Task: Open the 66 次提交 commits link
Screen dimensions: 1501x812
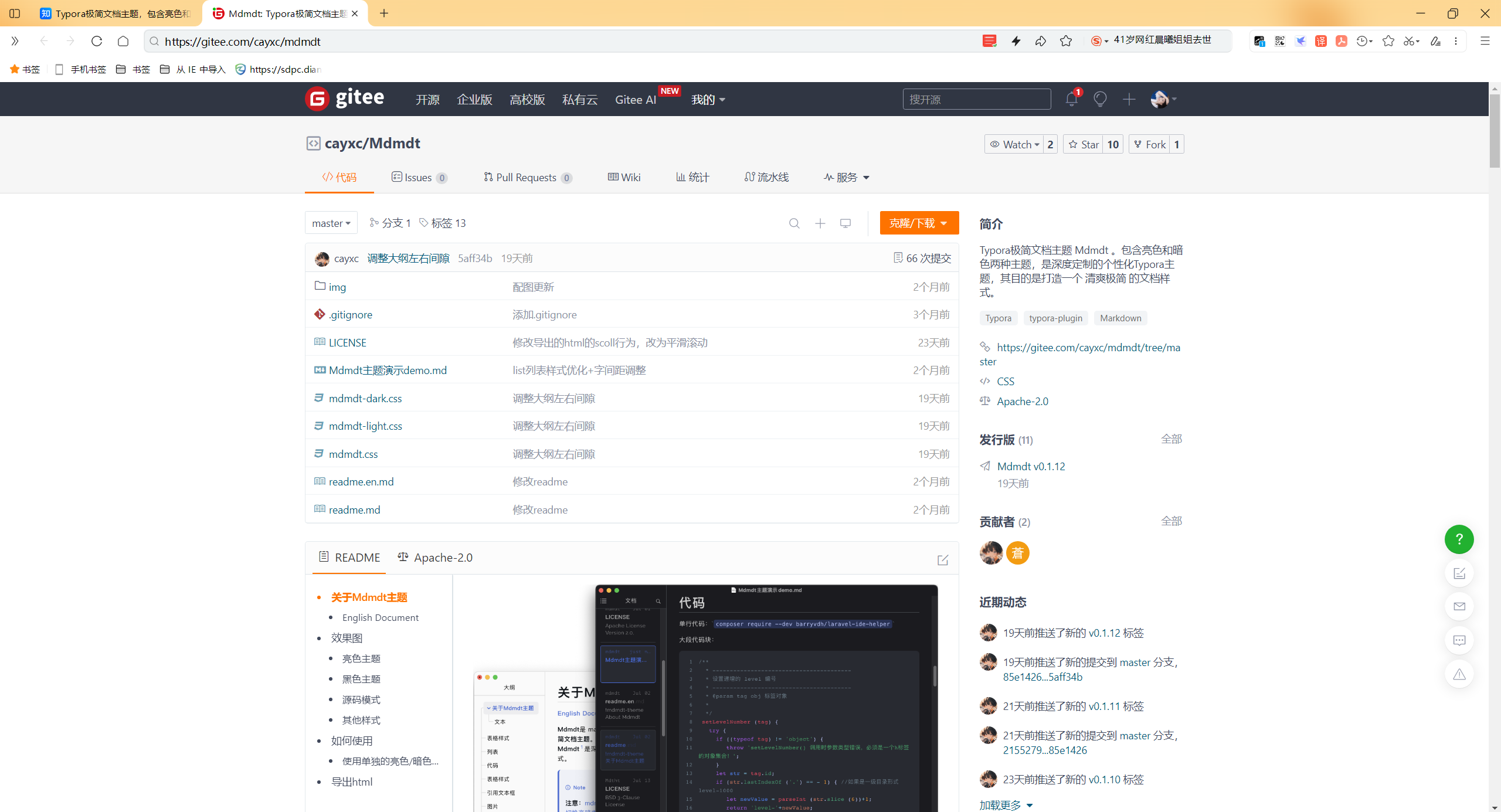Action: 922,258
